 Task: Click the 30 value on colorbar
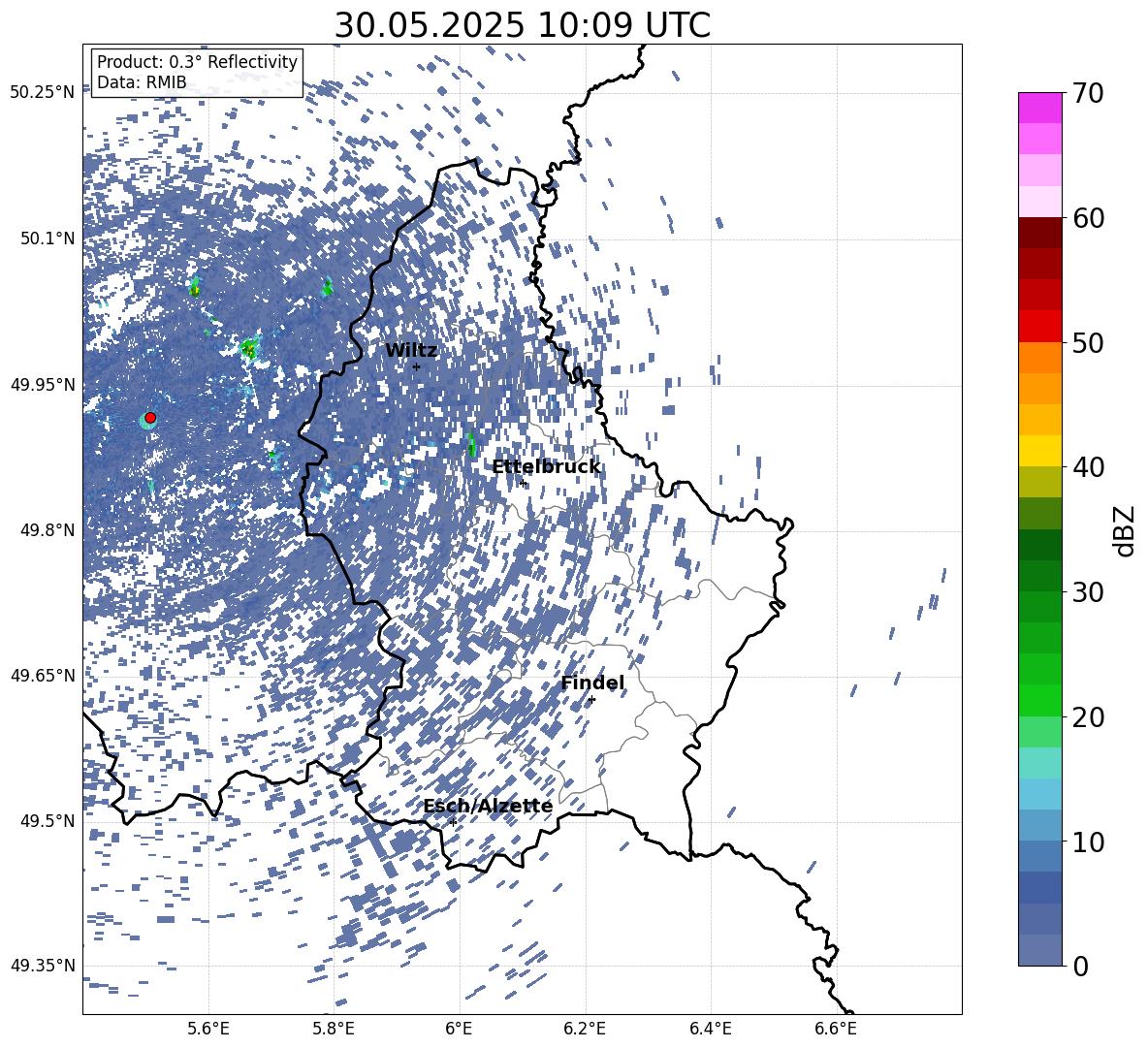(x=1089, y=592)
